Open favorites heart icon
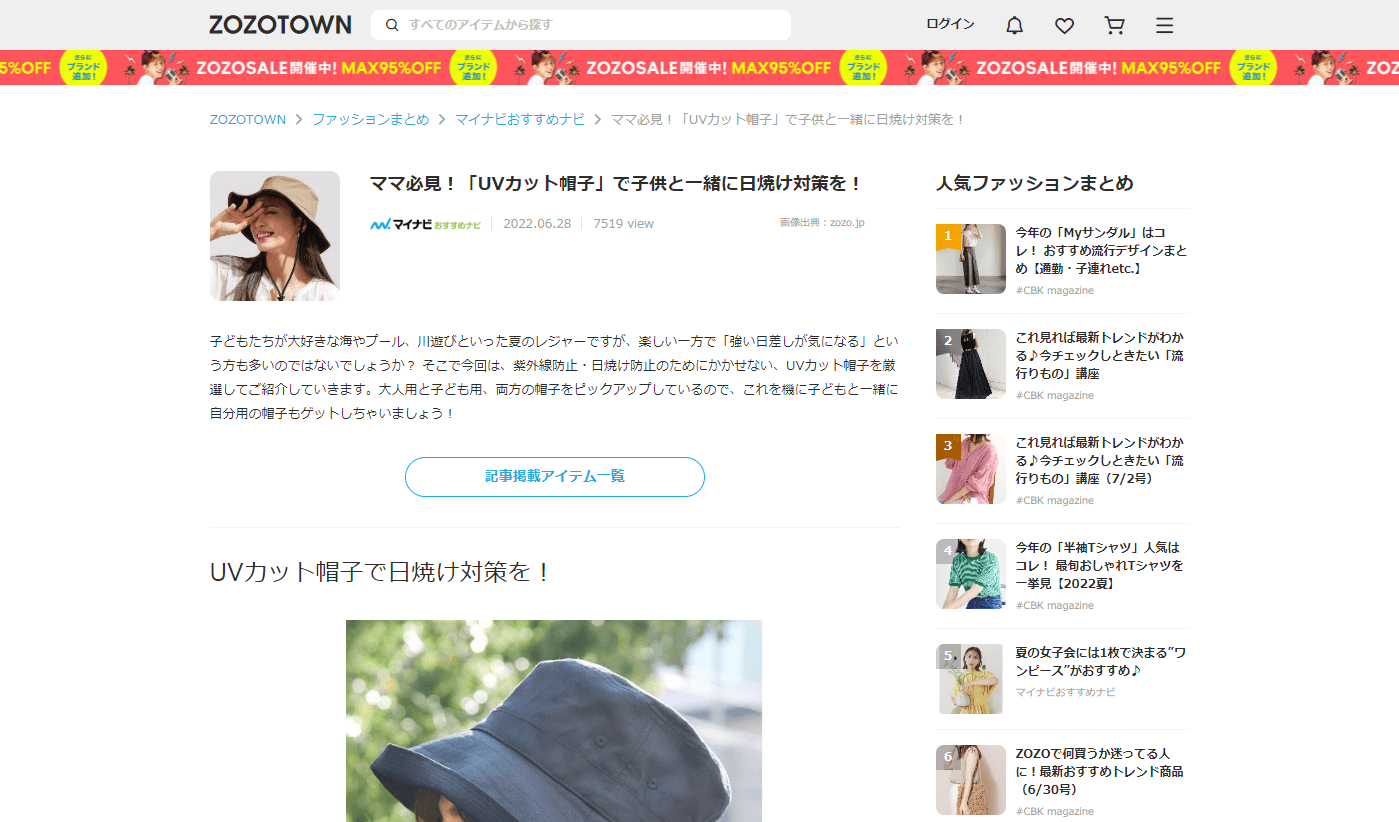Viewport: 1399px width, 822px height. click(x=1064, y=26)
